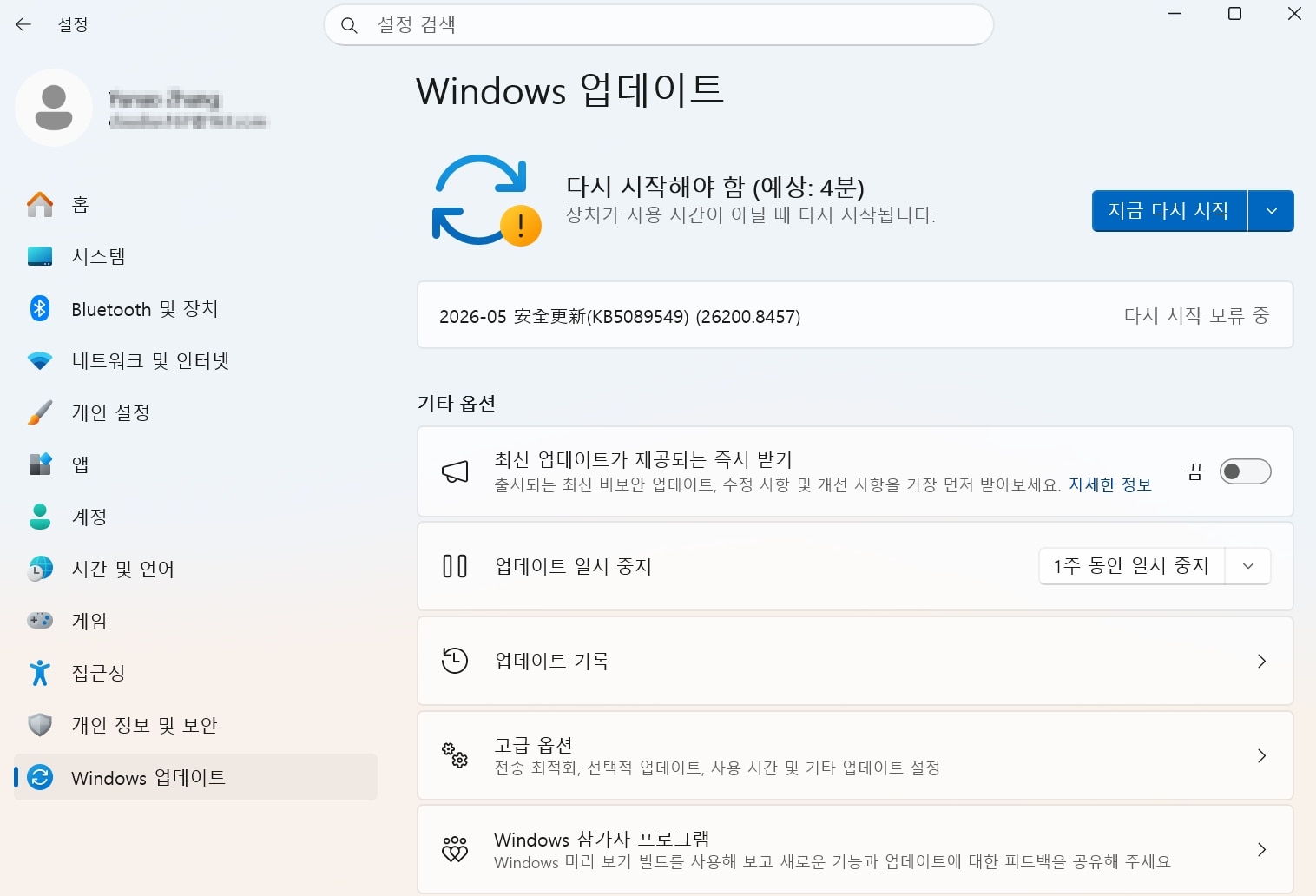Viewport: 1316px width, 896px height.
Task: Click the 다시 시작해야 함 (예상: 4분) text
Action: pyautogui.click(x=715, y=186)
